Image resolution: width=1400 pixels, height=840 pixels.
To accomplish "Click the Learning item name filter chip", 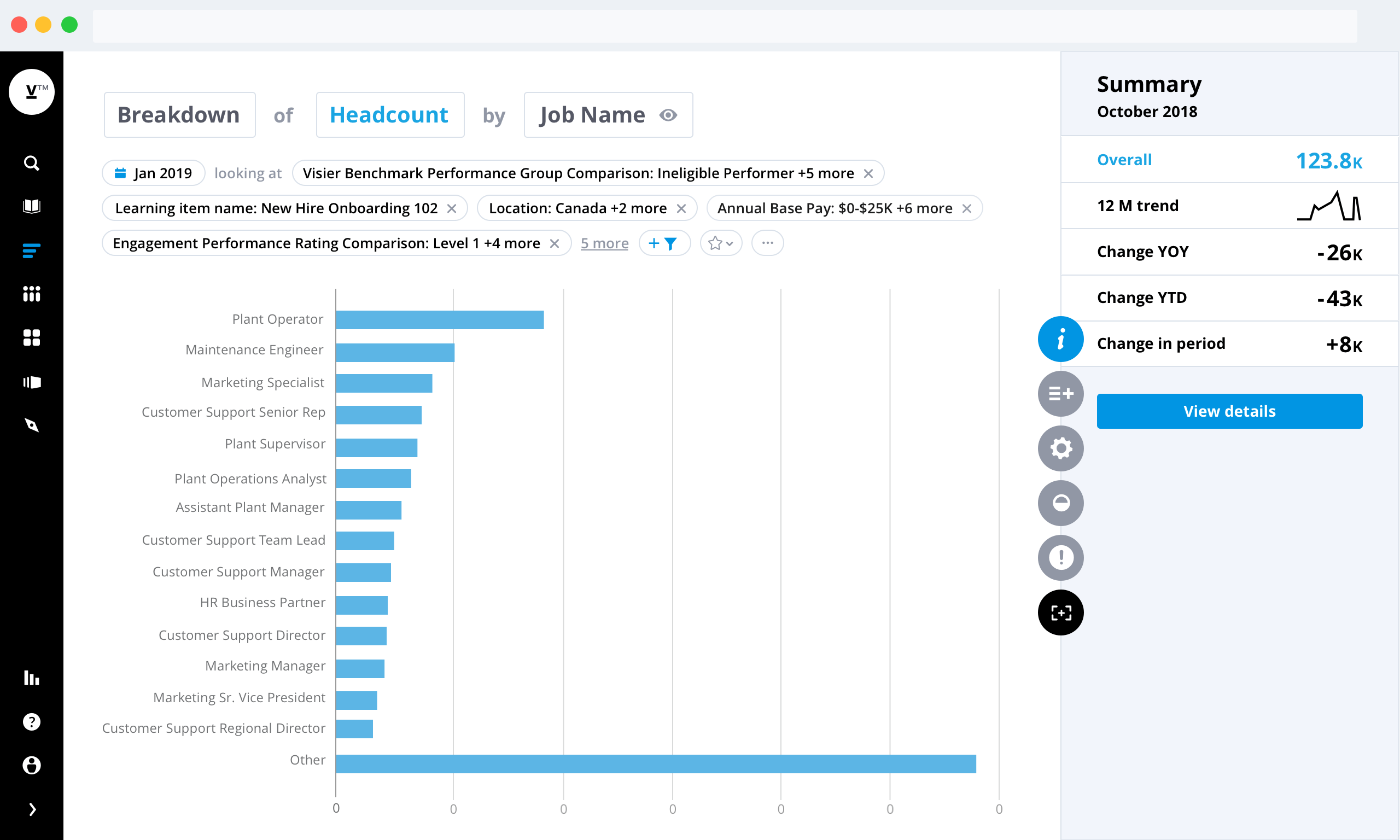I will [284, 208].
